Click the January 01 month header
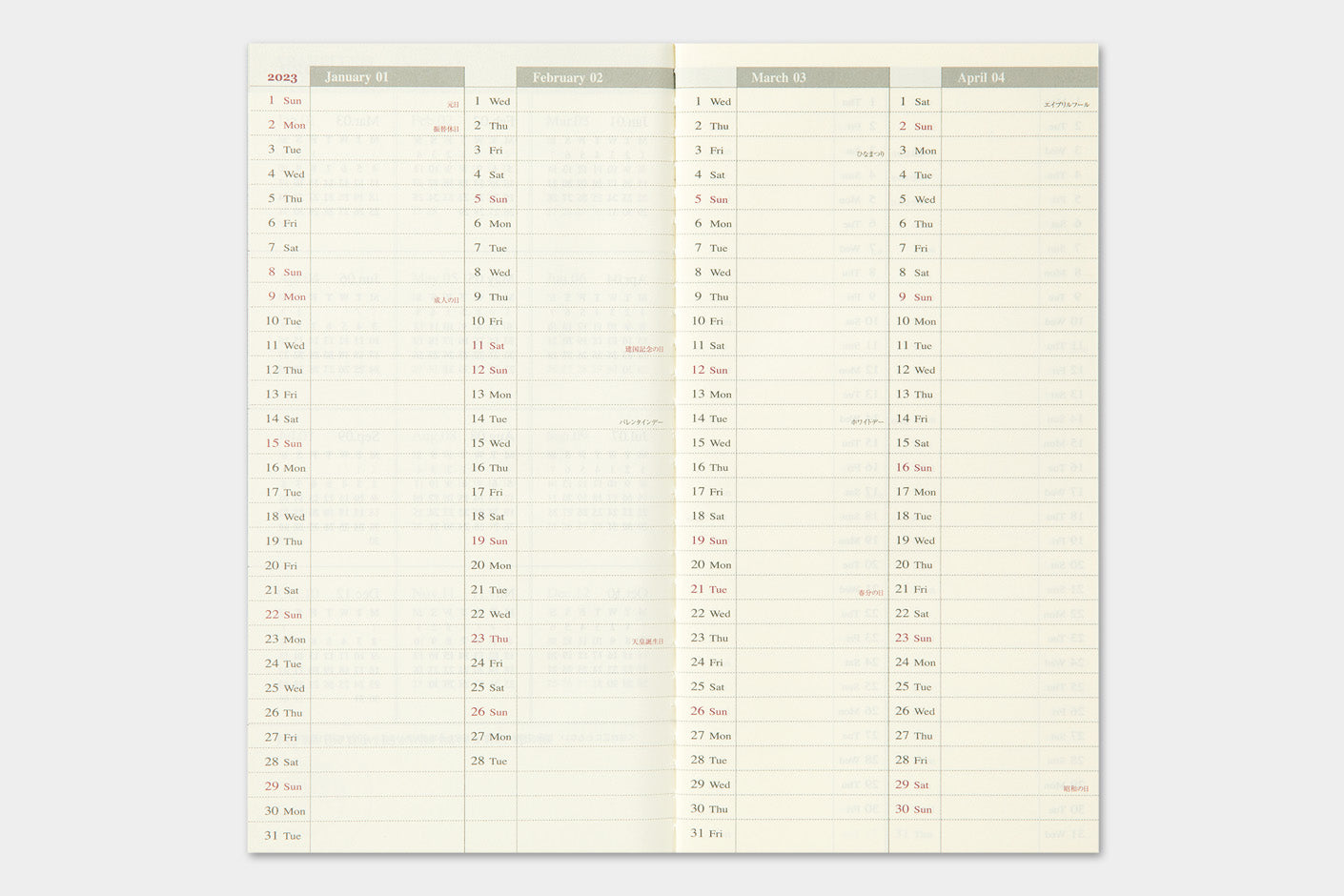The image size is (1344, 896). (386, 77)
